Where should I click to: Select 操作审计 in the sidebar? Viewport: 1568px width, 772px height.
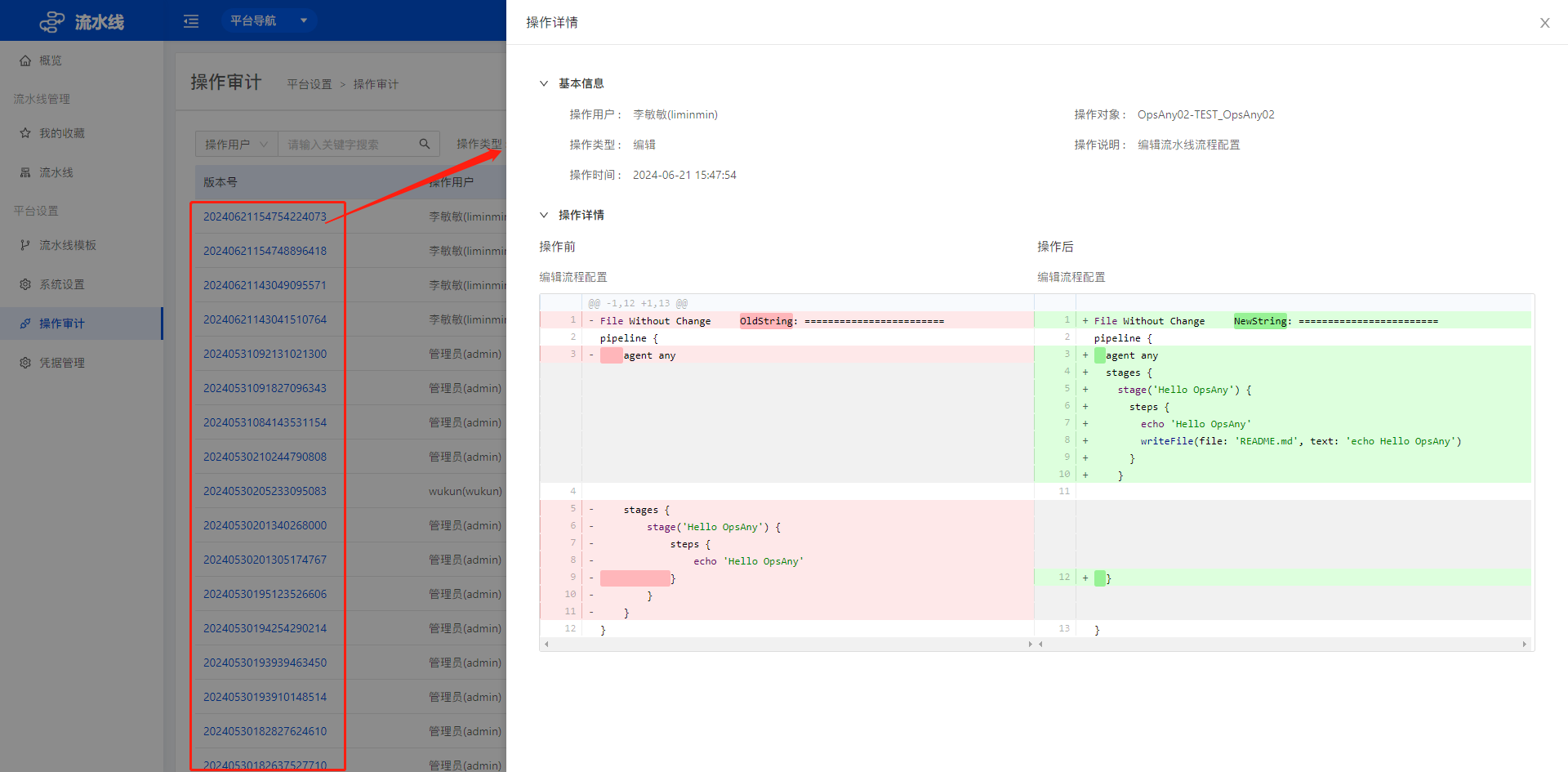pos(82,324)
